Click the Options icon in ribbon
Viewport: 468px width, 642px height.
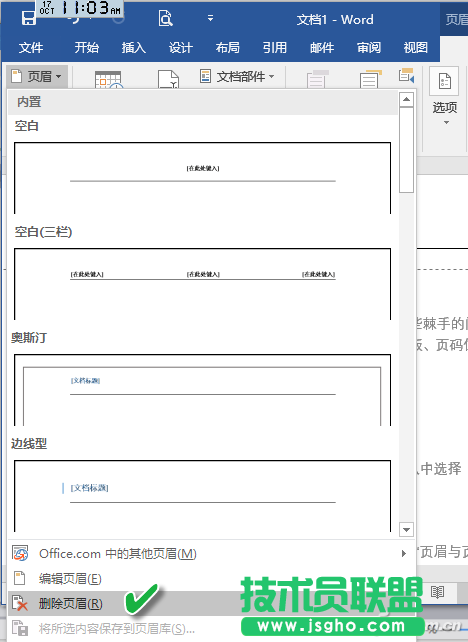pyautogui.click(x=444, y=81)
